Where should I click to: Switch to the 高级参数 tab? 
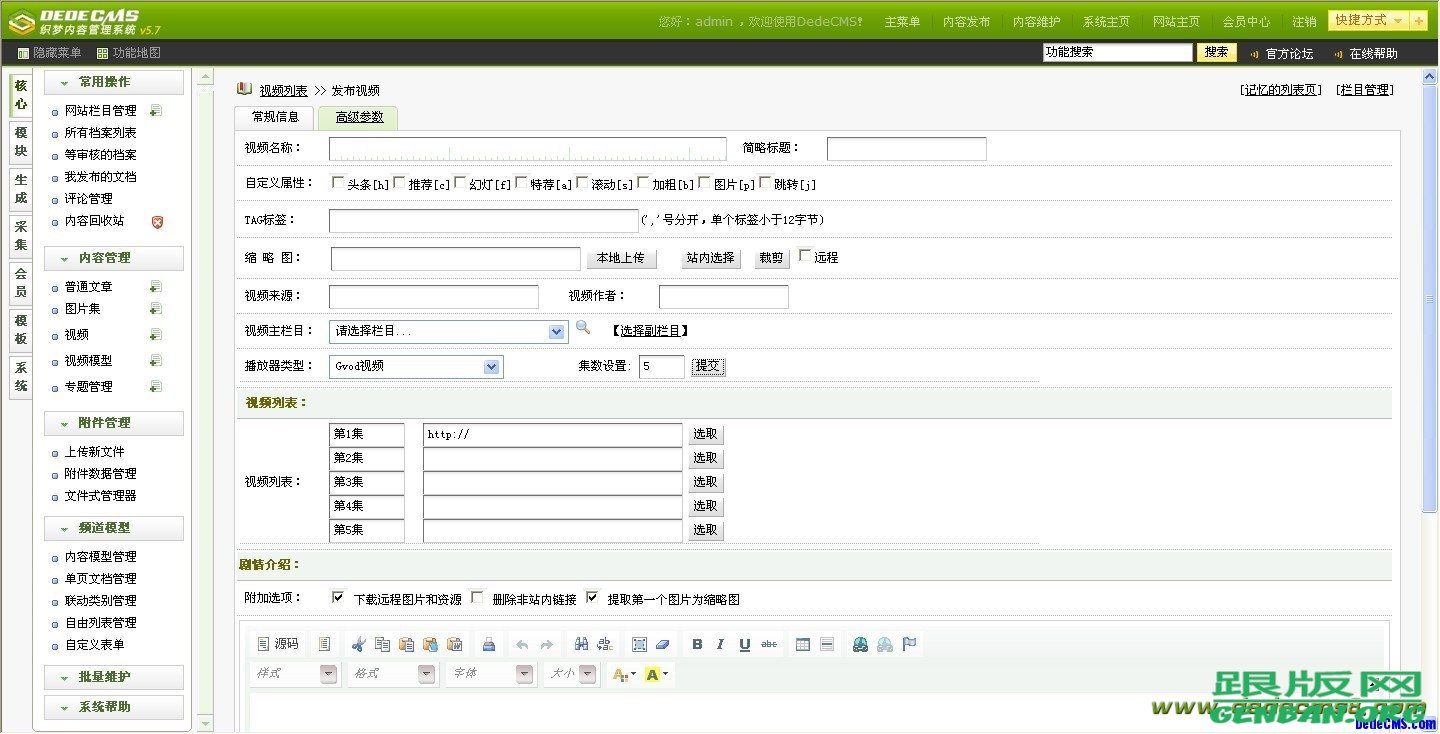pos(357,116)
